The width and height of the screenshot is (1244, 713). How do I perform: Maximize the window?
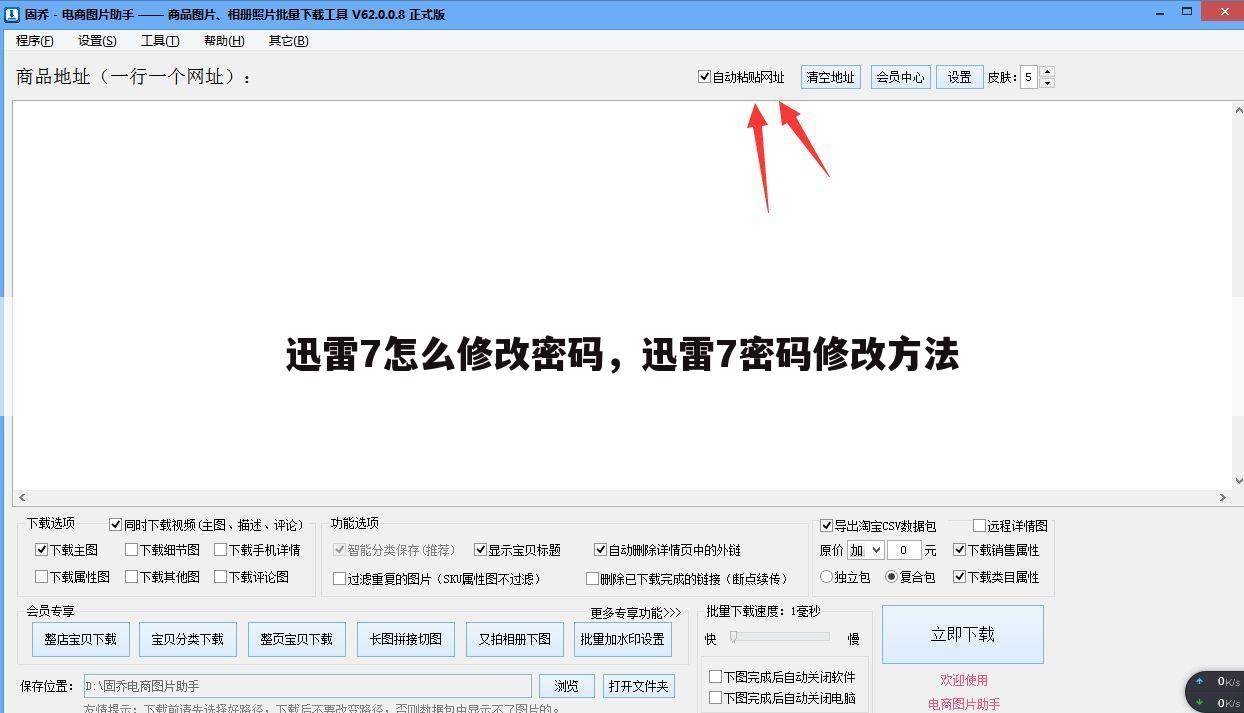click(x=1187, y=13)
